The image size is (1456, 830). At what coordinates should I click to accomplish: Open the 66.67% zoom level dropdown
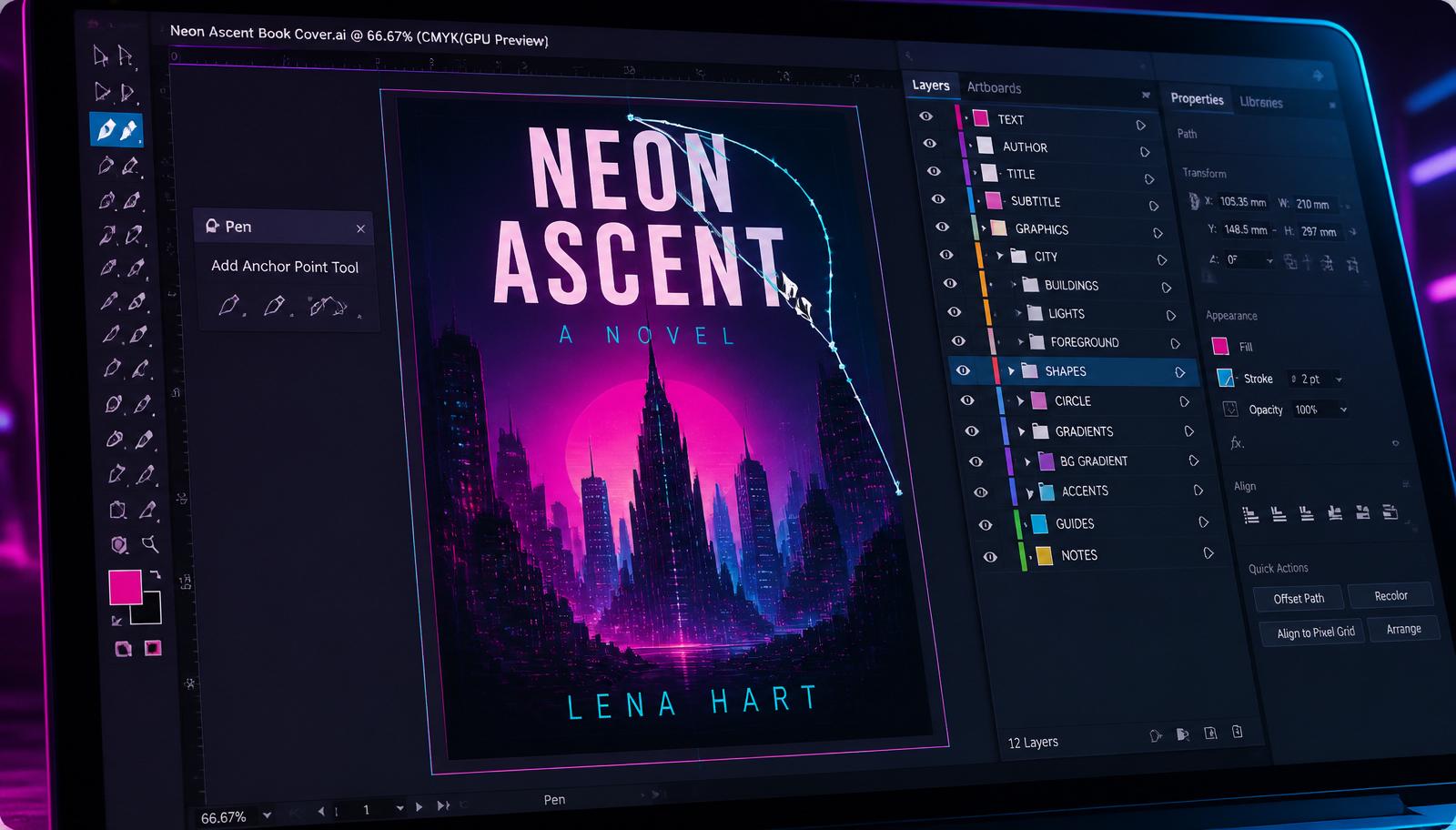pos(267,815)
